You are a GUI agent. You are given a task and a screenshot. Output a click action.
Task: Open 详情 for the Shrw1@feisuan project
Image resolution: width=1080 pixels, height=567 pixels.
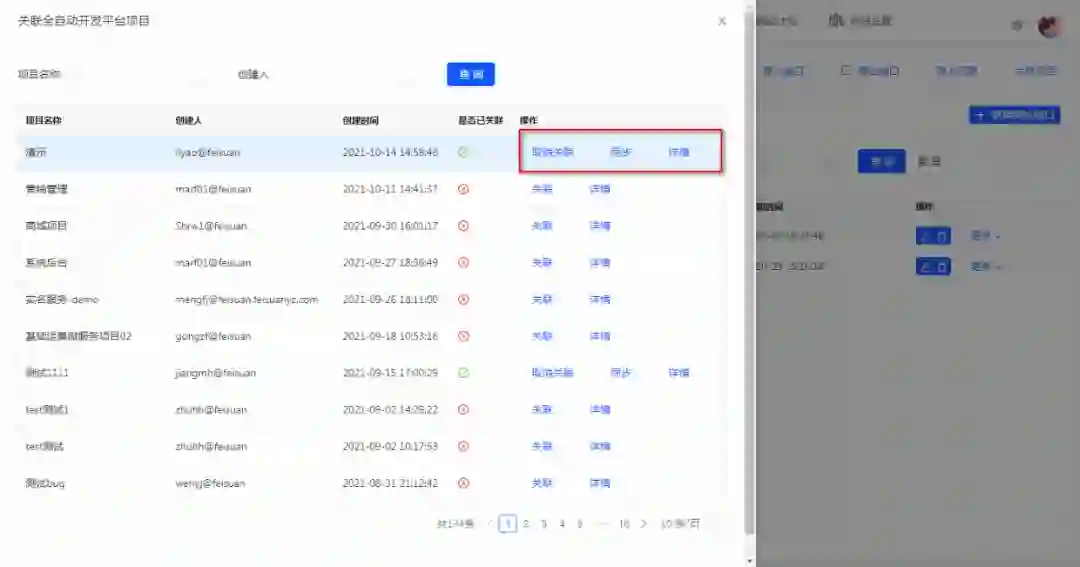[600, 226]
